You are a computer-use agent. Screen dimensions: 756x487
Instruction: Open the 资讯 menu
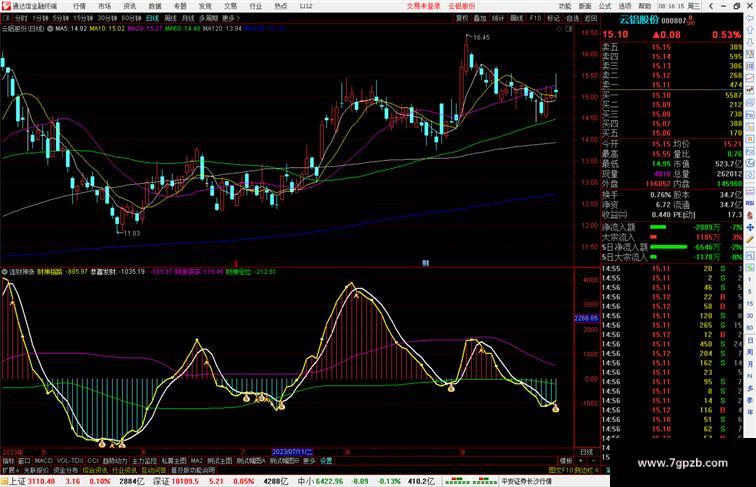tap(130, 6)
